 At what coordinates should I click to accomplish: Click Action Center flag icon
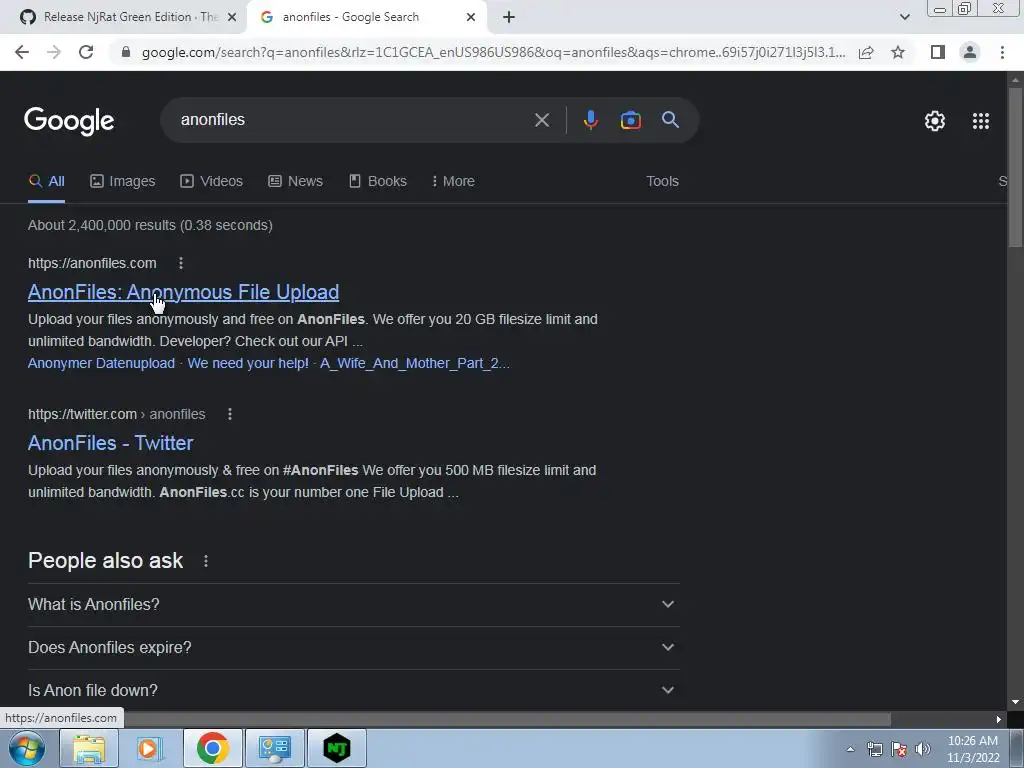click(x=899, y=749)
